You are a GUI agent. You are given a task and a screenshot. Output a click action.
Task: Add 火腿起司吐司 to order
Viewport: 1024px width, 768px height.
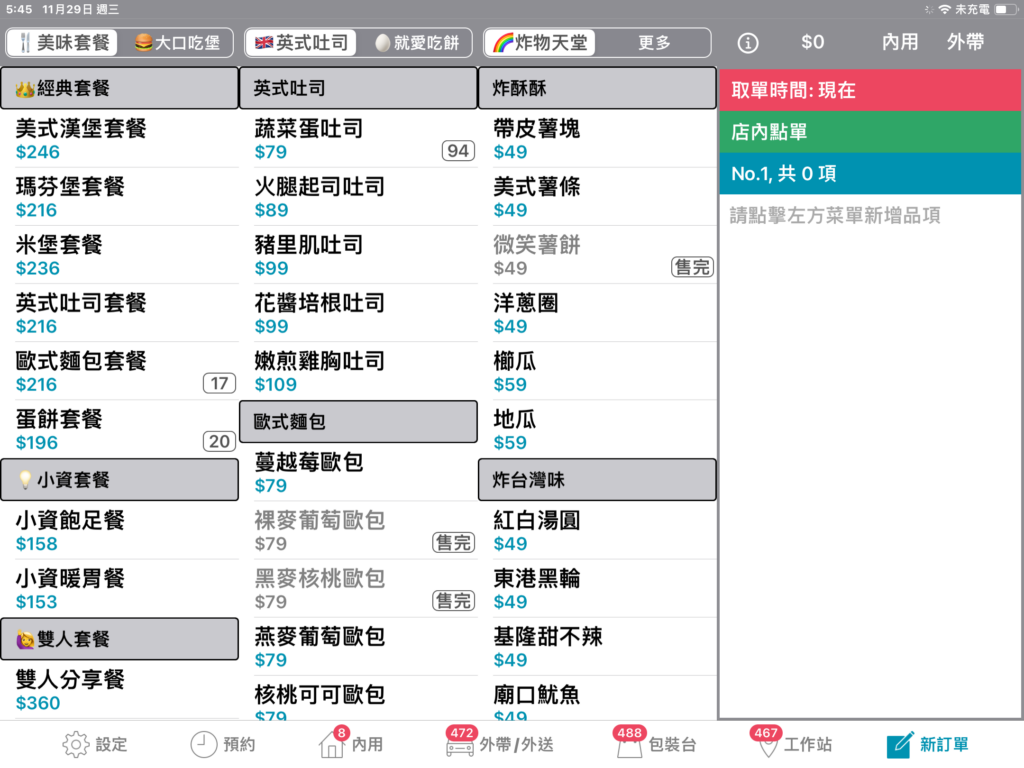pos(359,197)
